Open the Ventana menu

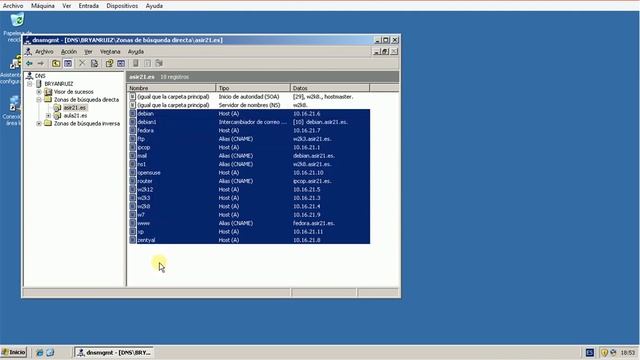click(110, 52)
